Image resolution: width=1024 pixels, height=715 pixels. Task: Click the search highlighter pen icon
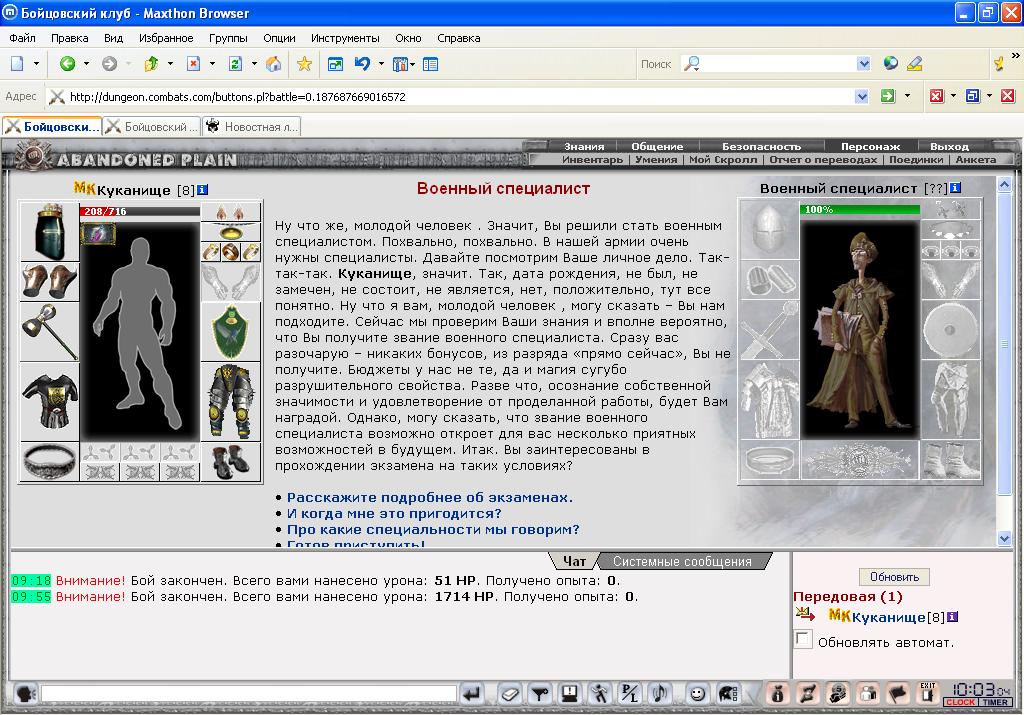tap(915, 63)
